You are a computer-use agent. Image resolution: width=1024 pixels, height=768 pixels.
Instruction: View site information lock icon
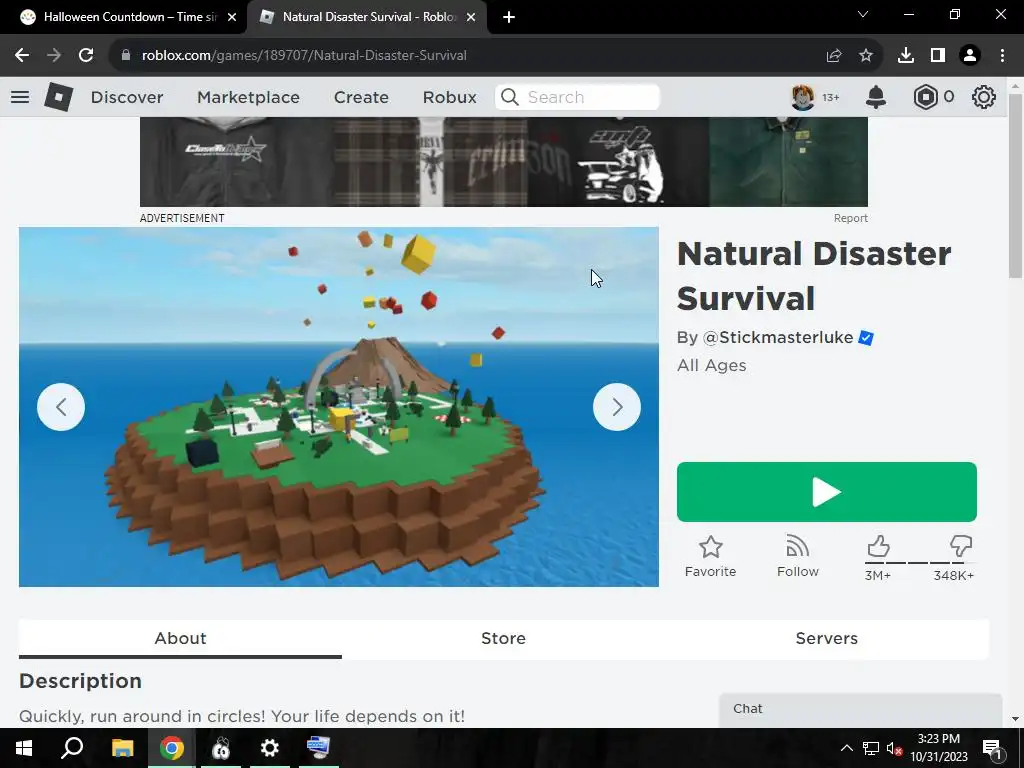click(126, 56)
